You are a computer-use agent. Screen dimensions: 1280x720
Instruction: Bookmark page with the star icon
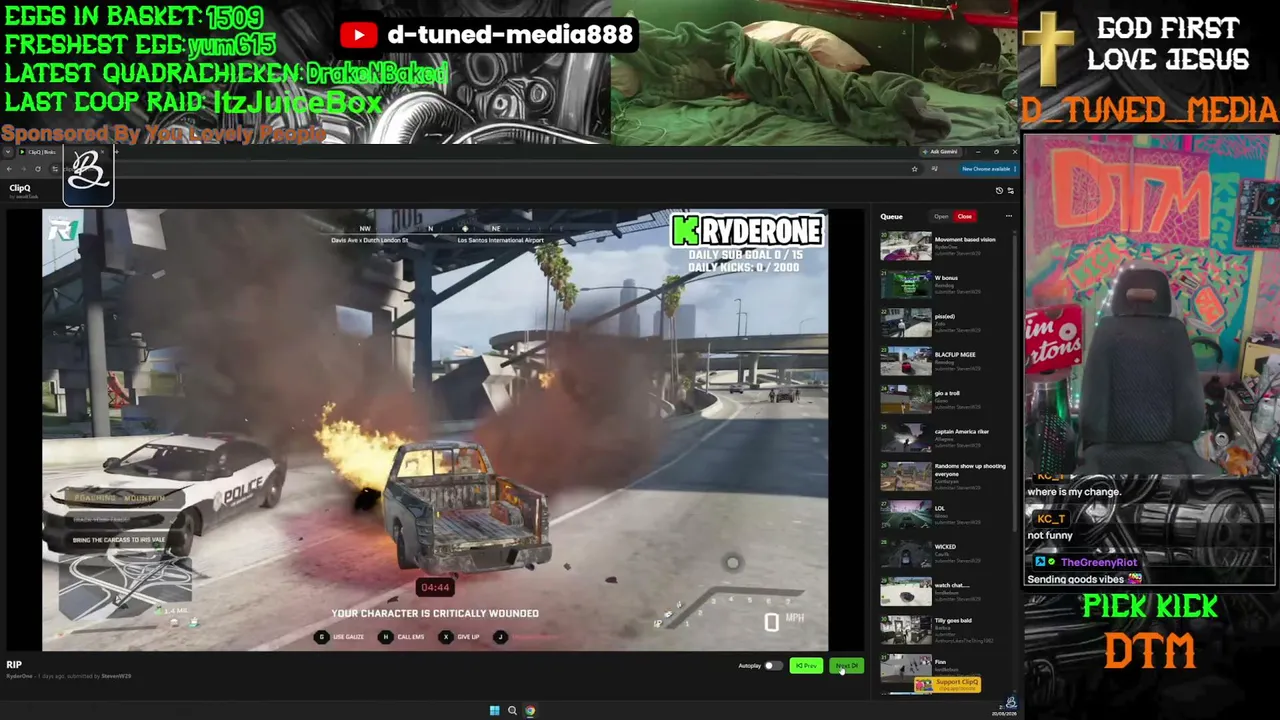[914, 169]
